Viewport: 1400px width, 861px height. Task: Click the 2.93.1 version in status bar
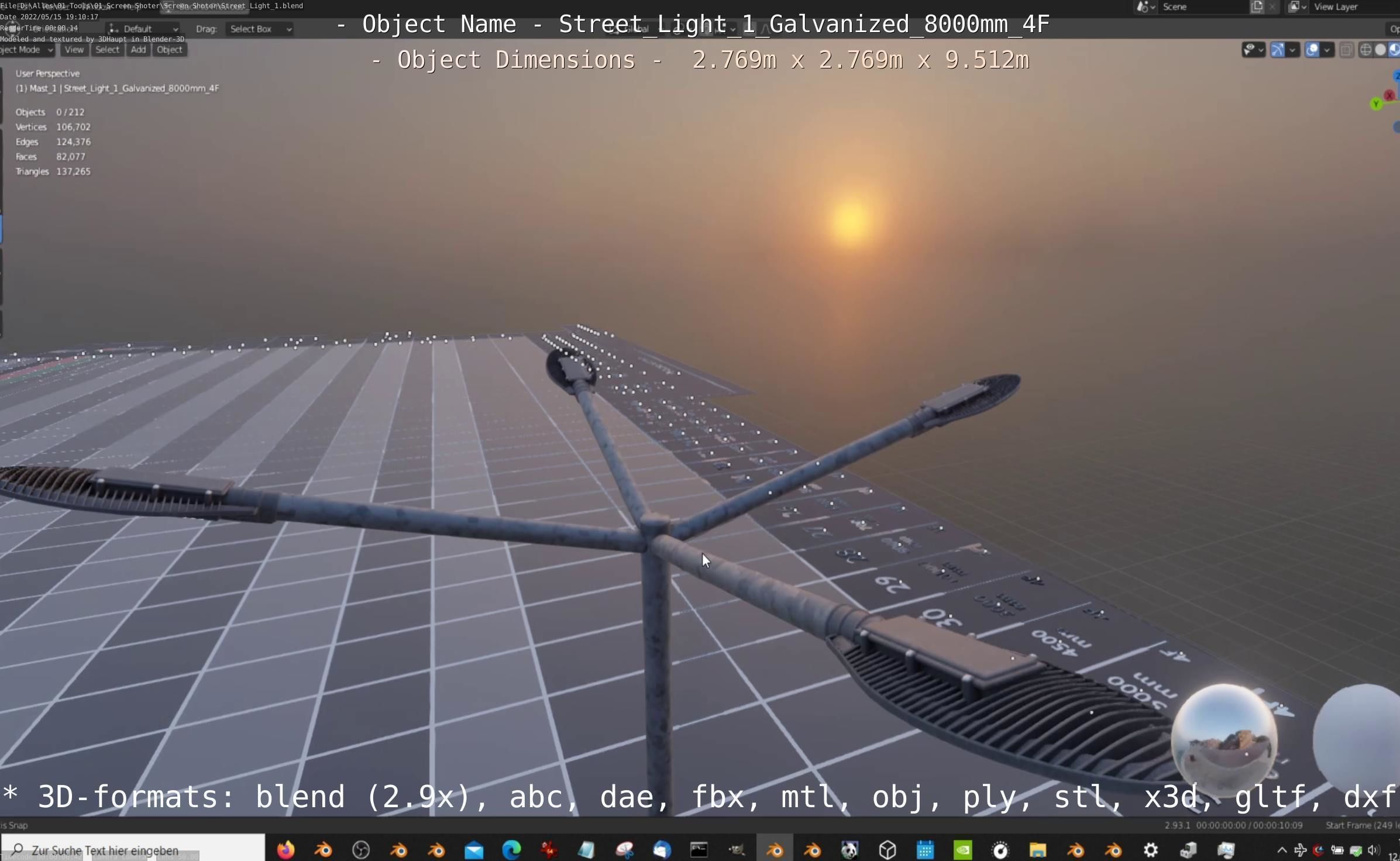pyautogui.click(x=1177, y=825)
